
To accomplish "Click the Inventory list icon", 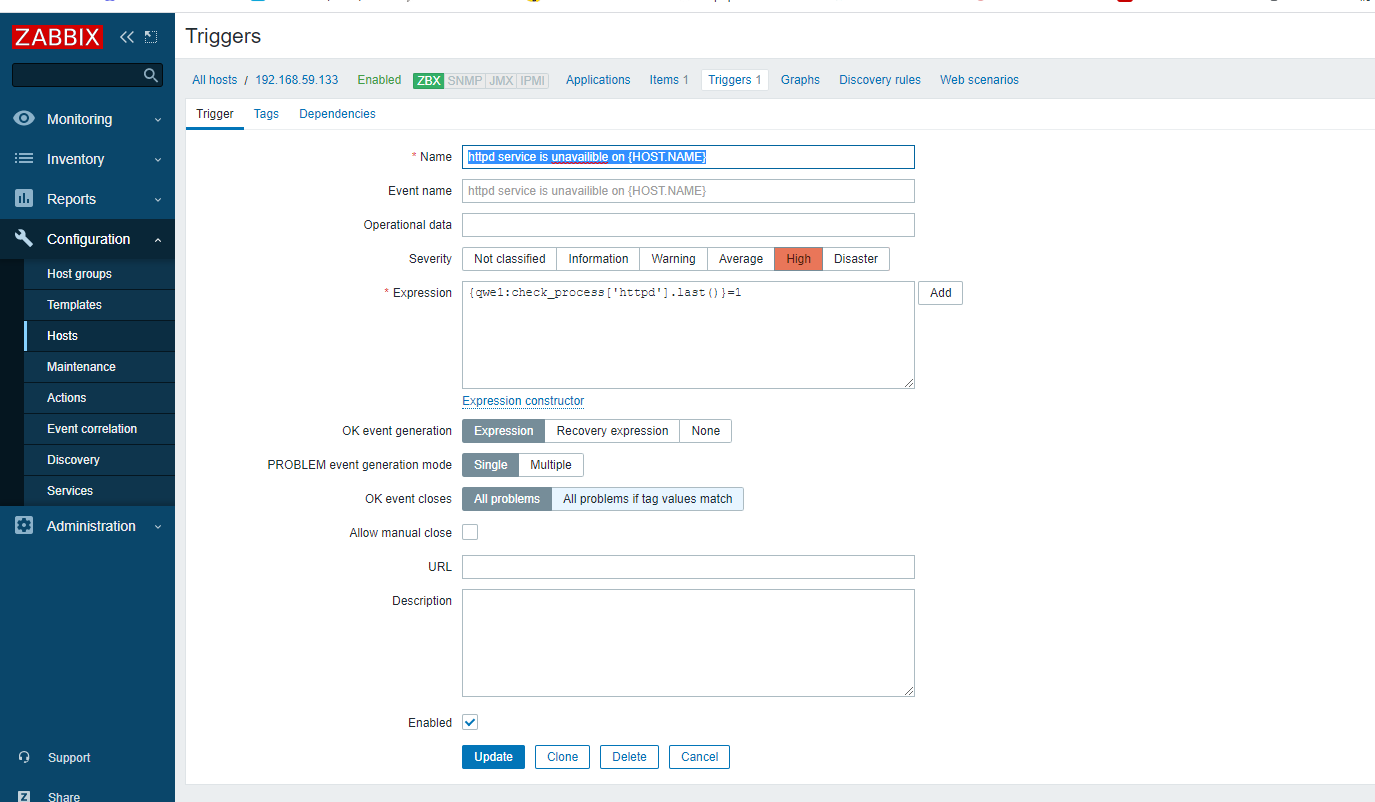I will (24, 159).
